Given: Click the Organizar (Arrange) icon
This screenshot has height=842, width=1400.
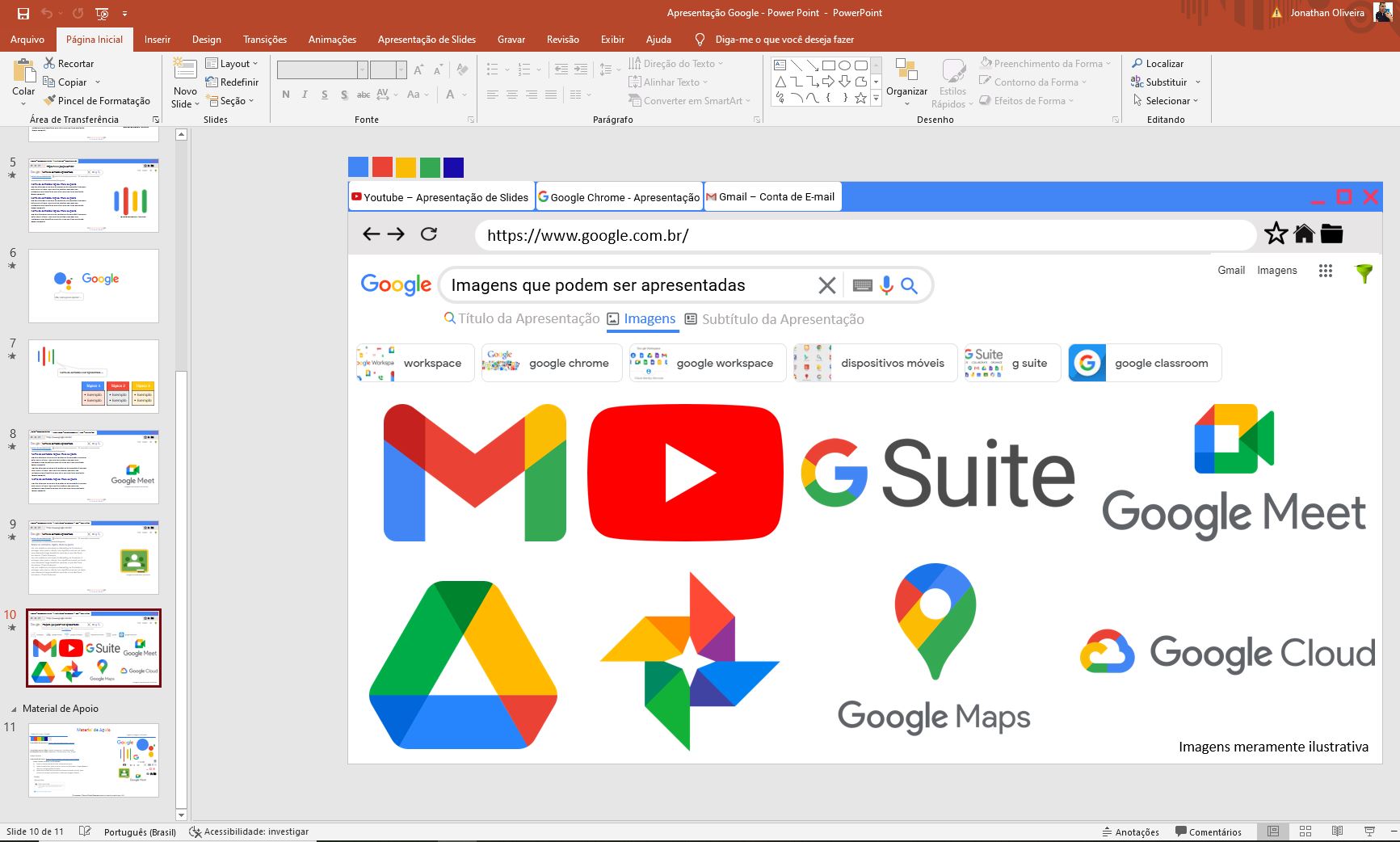Looking at the screenshot, I should 906,75.
